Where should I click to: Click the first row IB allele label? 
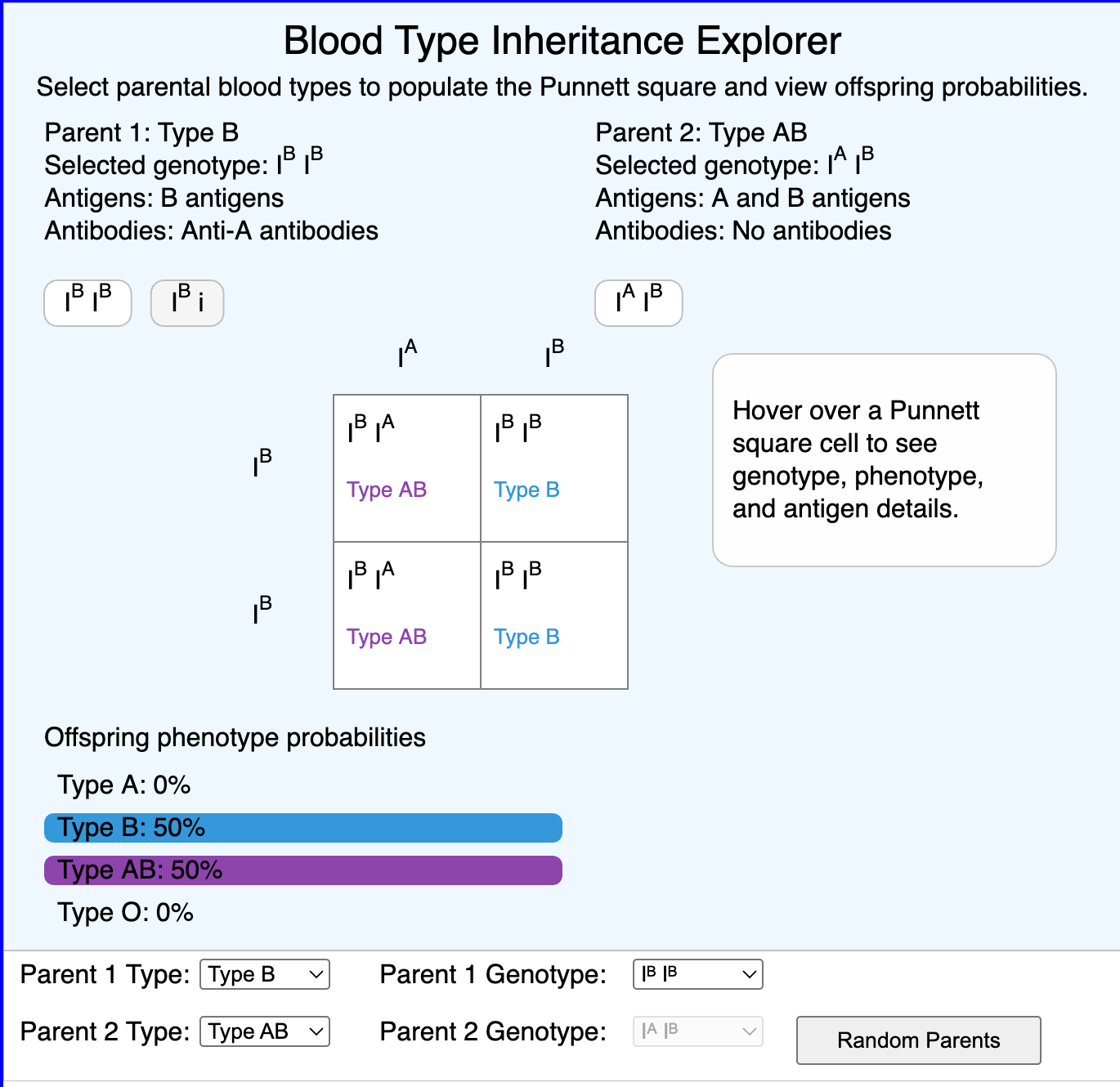pos(262,463)
